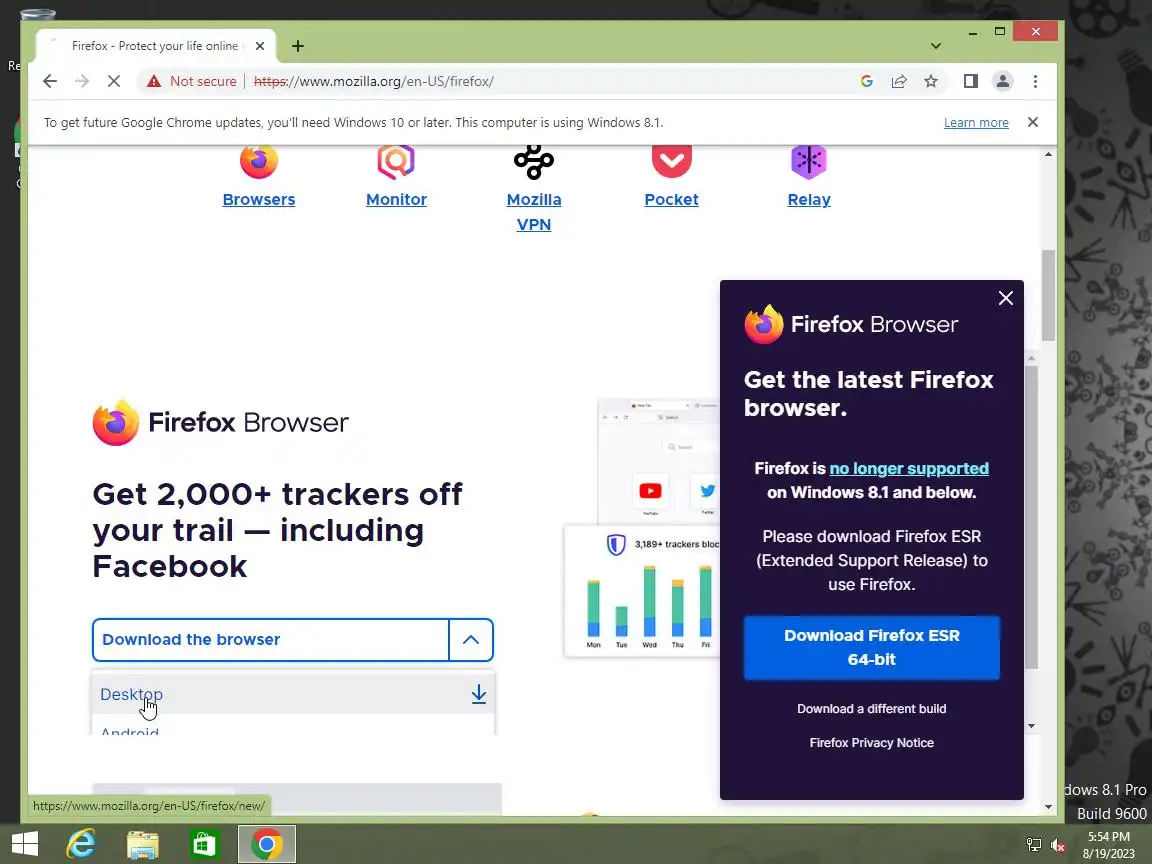
Task: Click the Mozilla VPN product icon
Action: click(534, 162)
